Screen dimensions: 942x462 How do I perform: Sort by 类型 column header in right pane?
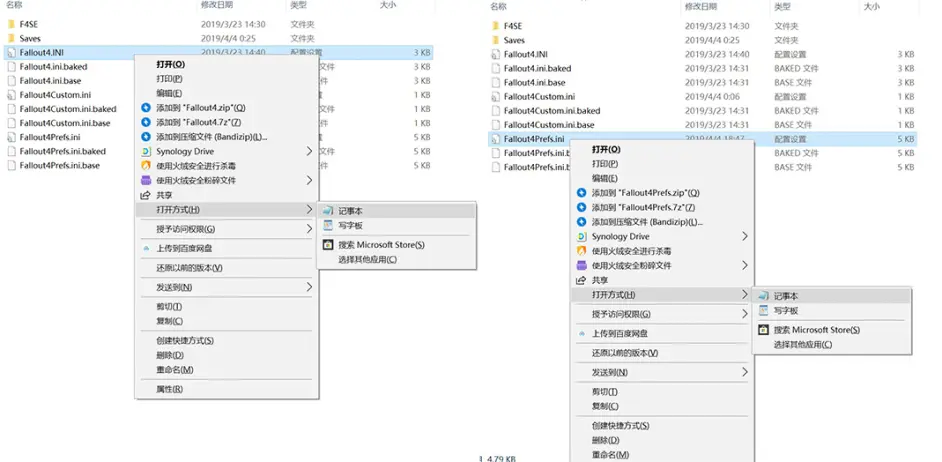point(782,7)
